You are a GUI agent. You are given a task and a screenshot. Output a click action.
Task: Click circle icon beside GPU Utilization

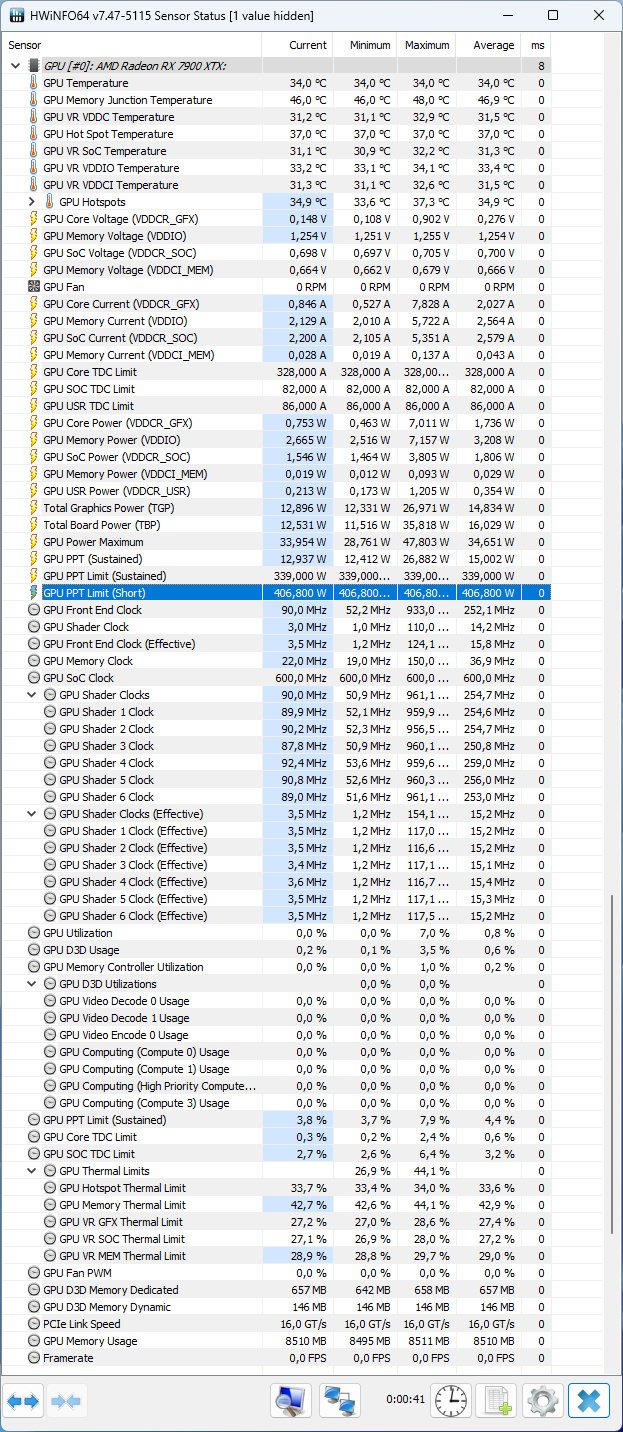point(34,933)
